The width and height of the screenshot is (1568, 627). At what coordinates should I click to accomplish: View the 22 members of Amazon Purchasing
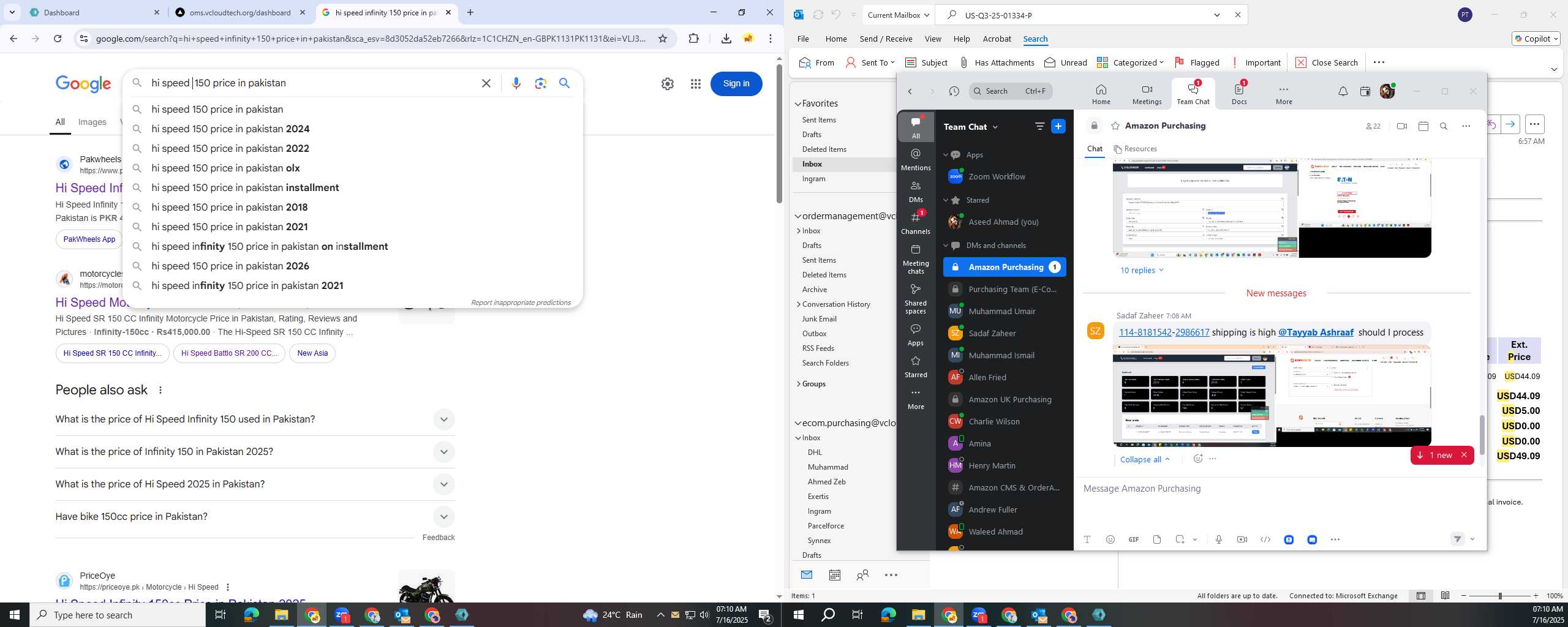tap(1373, 126)
